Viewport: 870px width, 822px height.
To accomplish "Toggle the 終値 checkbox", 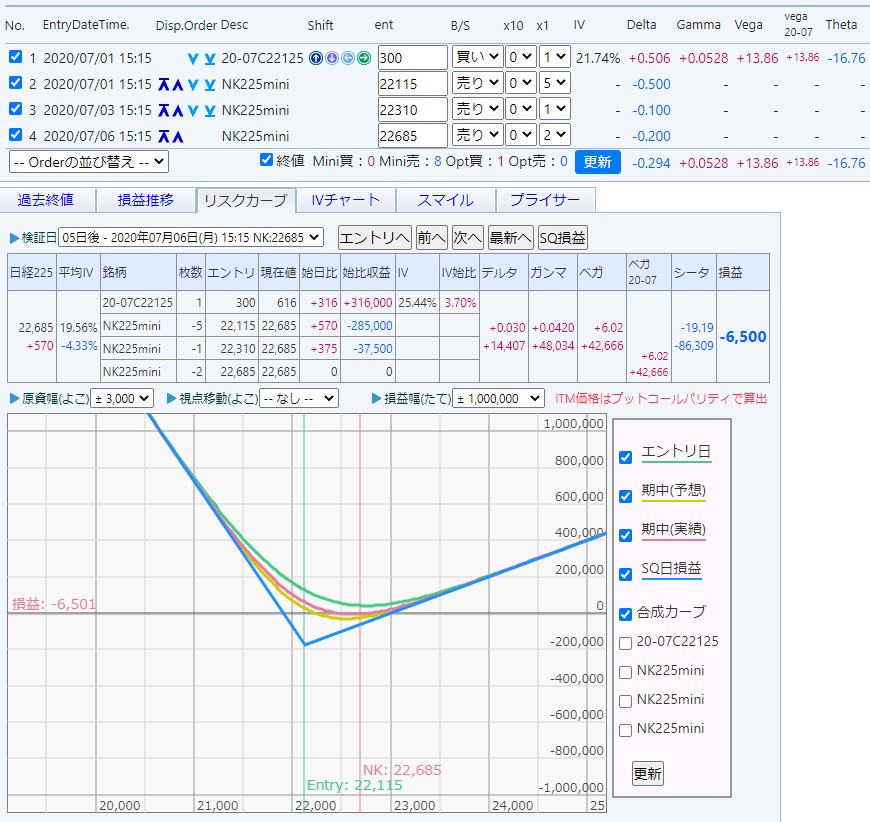I will (x=266, y=160).
